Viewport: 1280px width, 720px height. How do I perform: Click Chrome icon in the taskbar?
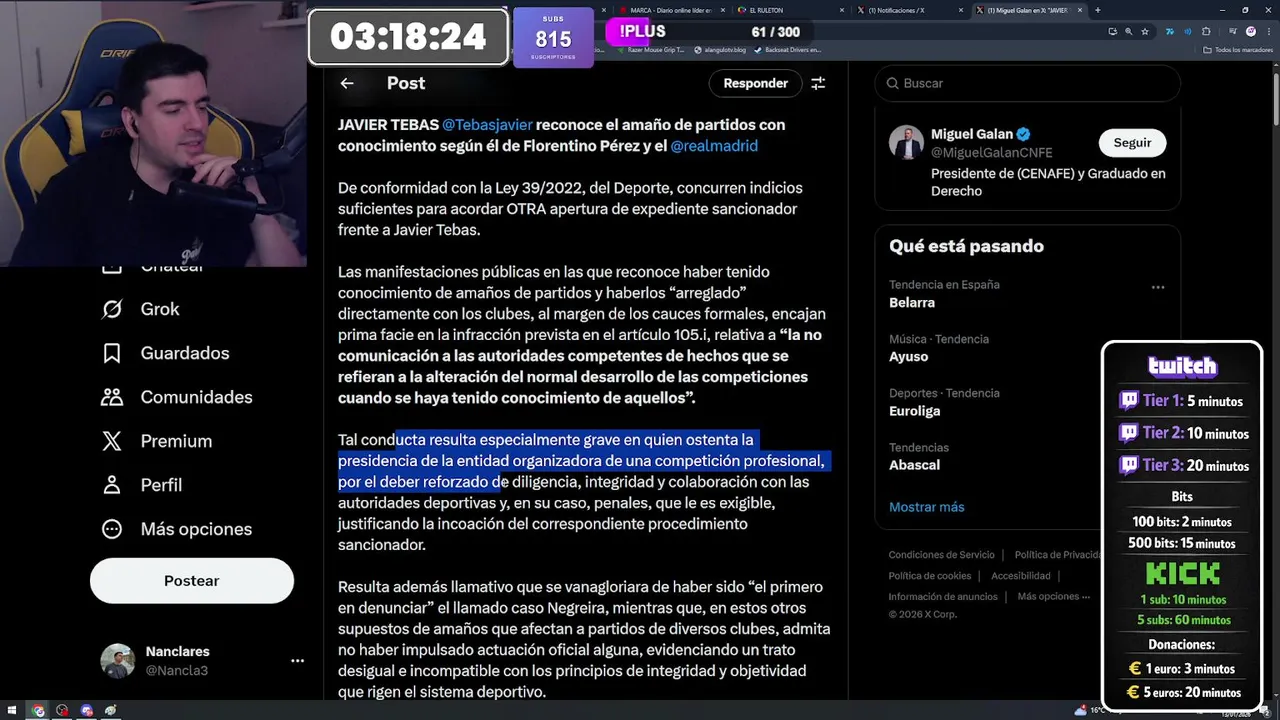[38, 710]
